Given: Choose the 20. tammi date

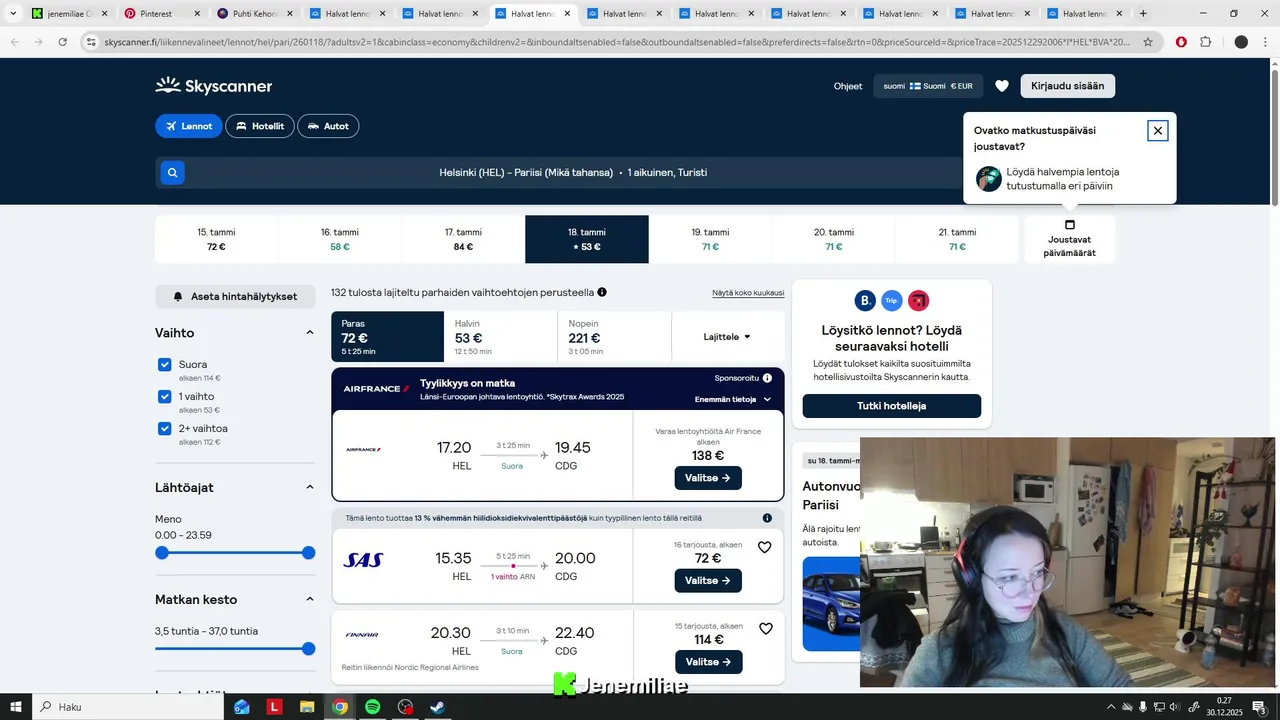Looking at the screenshot, I should pos(834,239).
